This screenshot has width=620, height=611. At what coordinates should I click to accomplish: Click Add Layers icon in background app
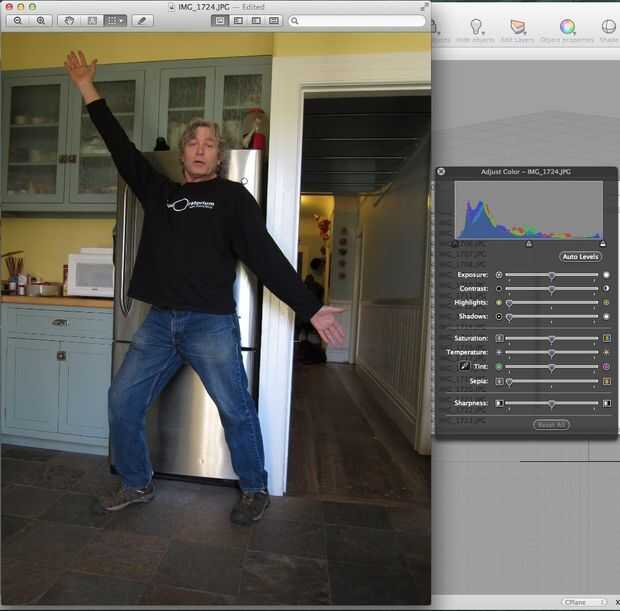click(517, 26)
